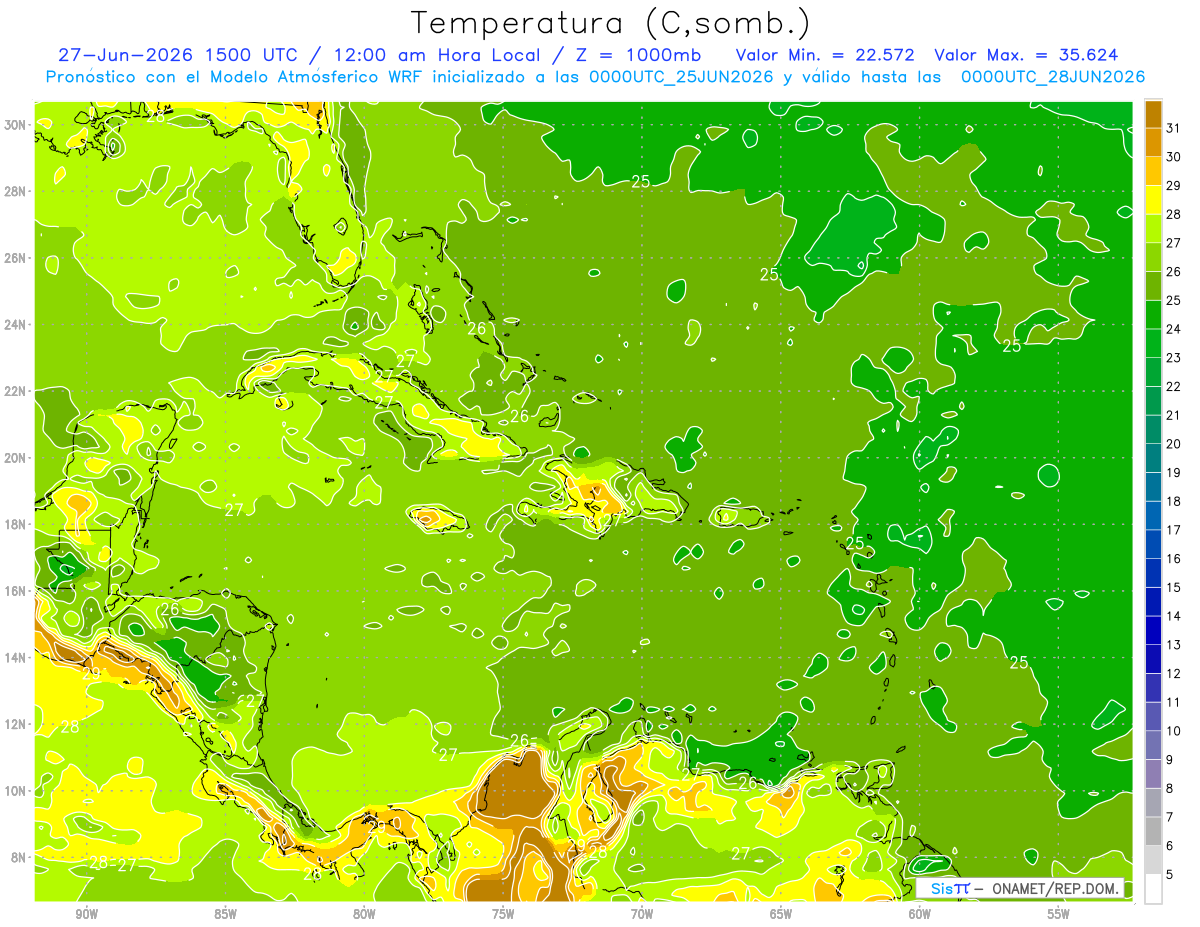Click the color scale label 10

pos(1174,731)
